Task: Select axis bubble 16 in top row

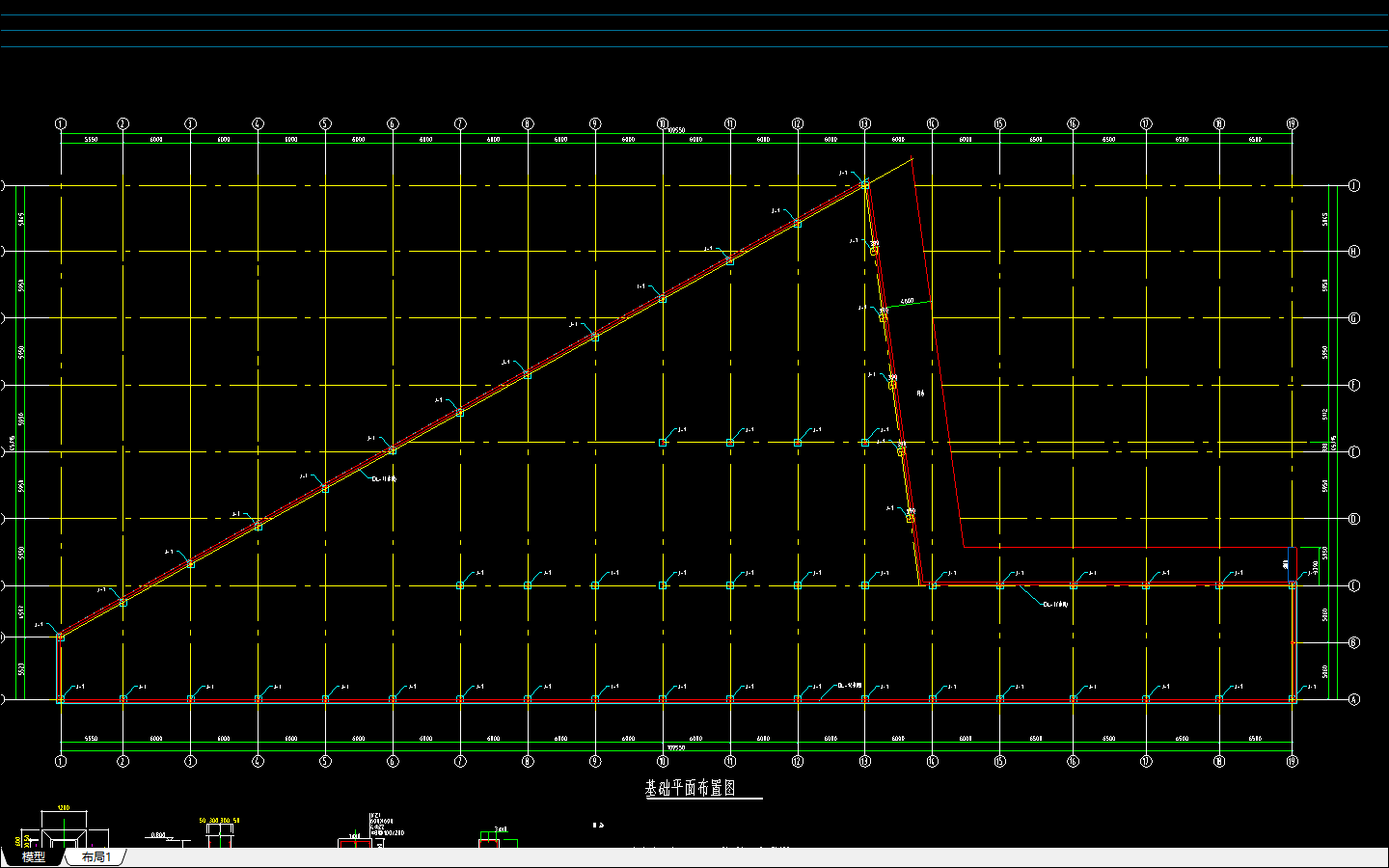Action: pyautogui.click(x=1073, y=123)
